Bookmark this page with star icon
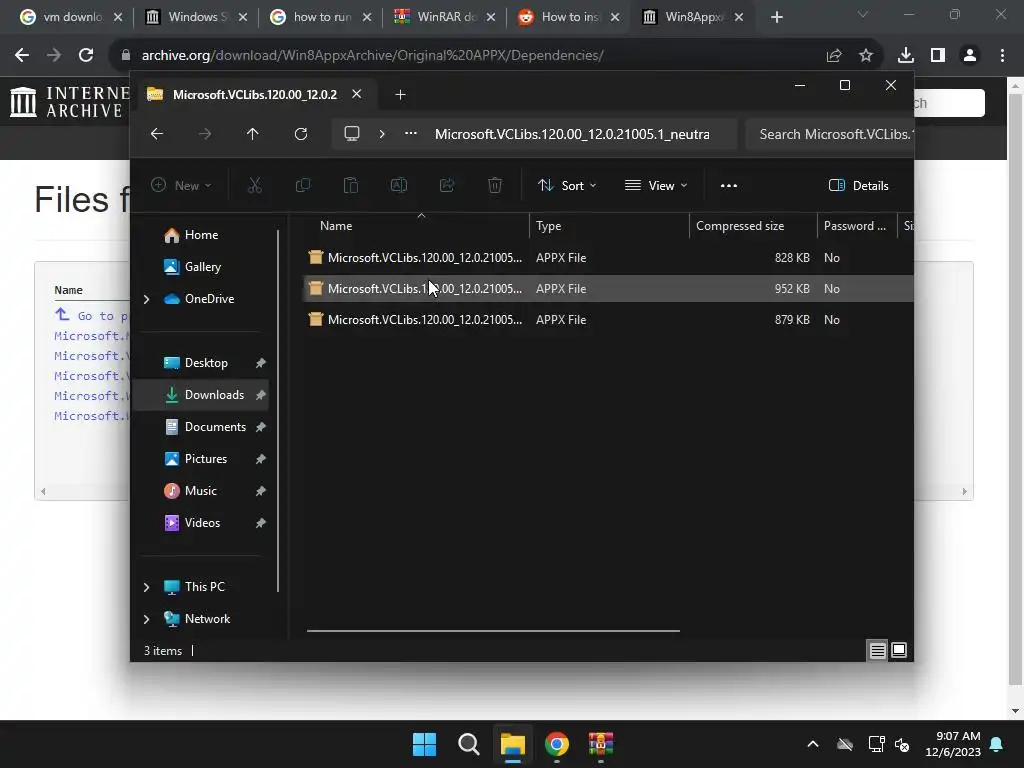The width and height of the screenshot is (1024, 768). point(866,56)
